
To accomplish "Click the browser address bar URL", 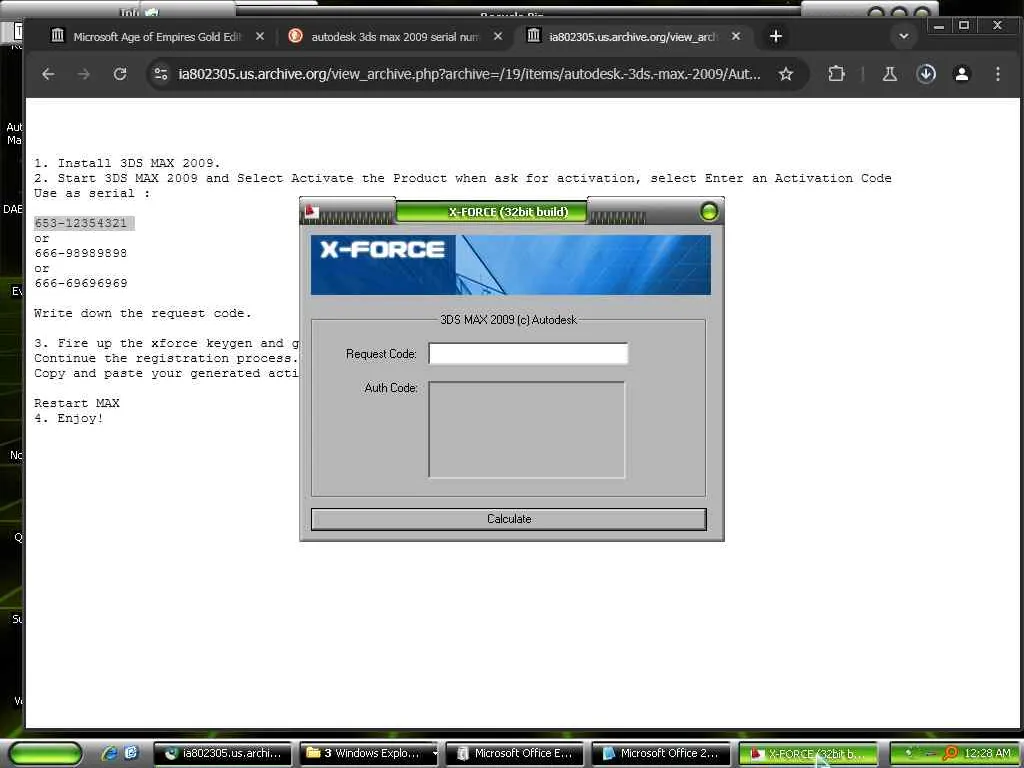I will [469, 74].
